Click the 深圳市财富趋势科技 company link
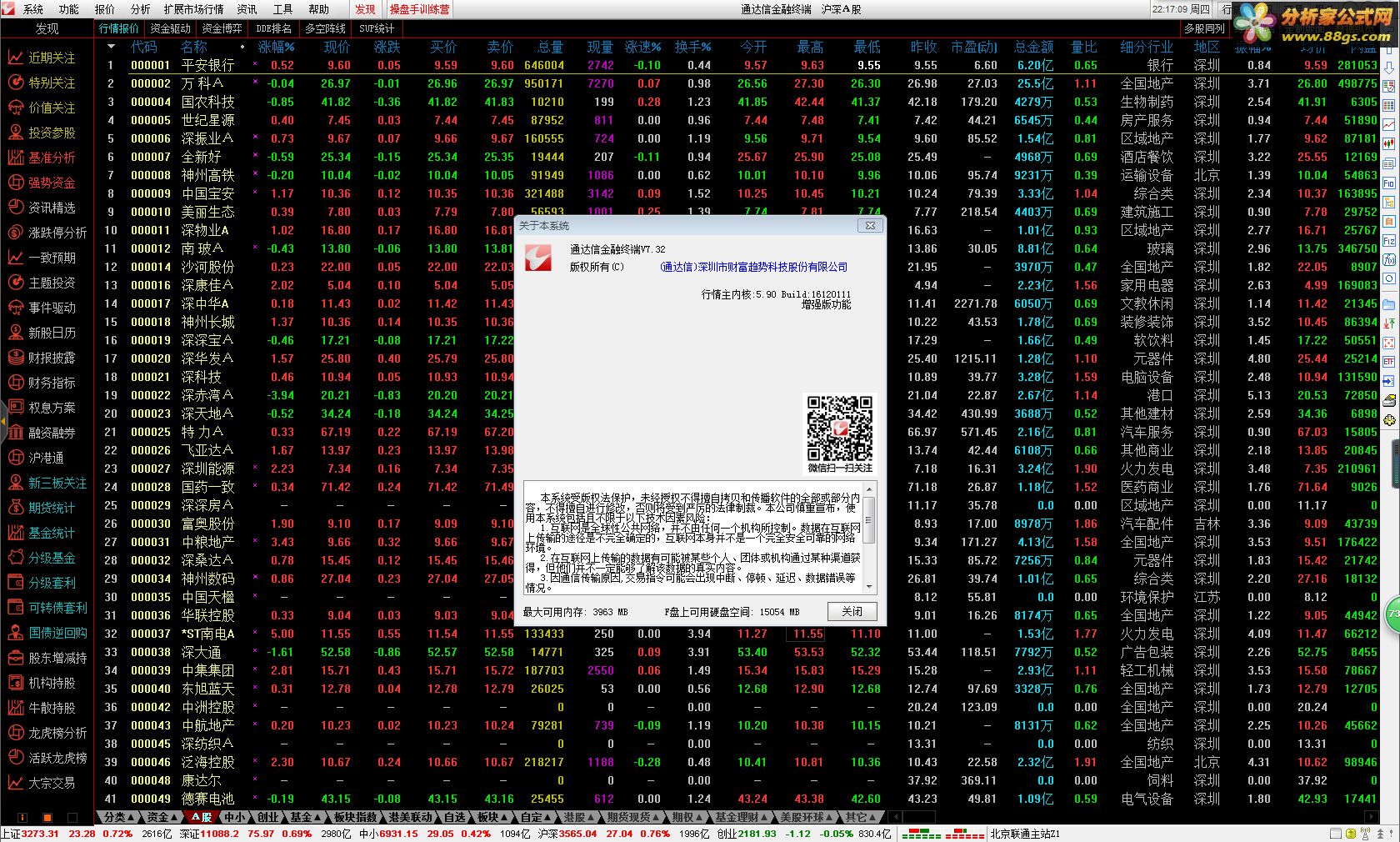 [753, 267]
